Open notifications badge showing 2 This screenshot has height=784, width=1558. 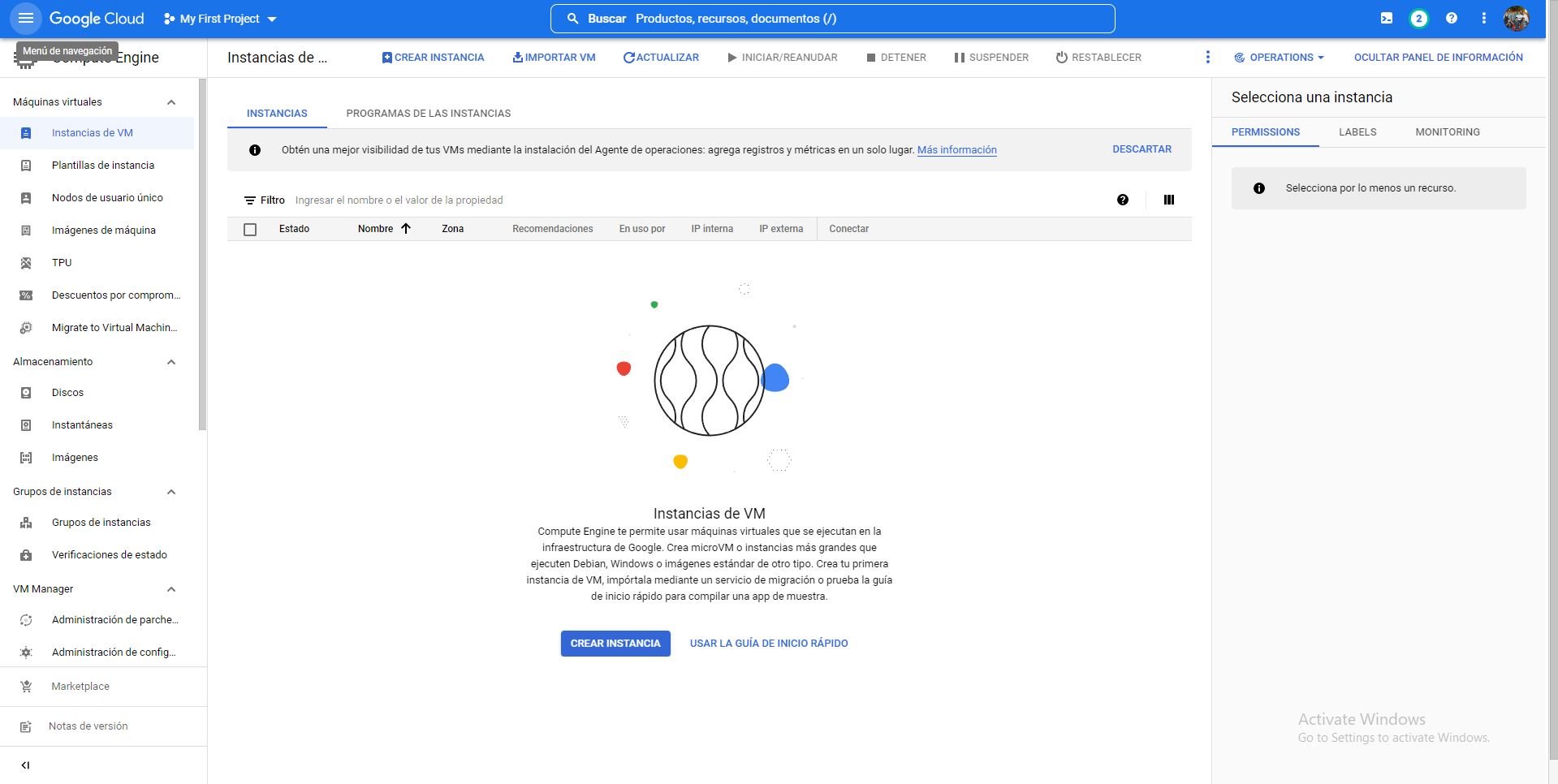click(1418, 18)
